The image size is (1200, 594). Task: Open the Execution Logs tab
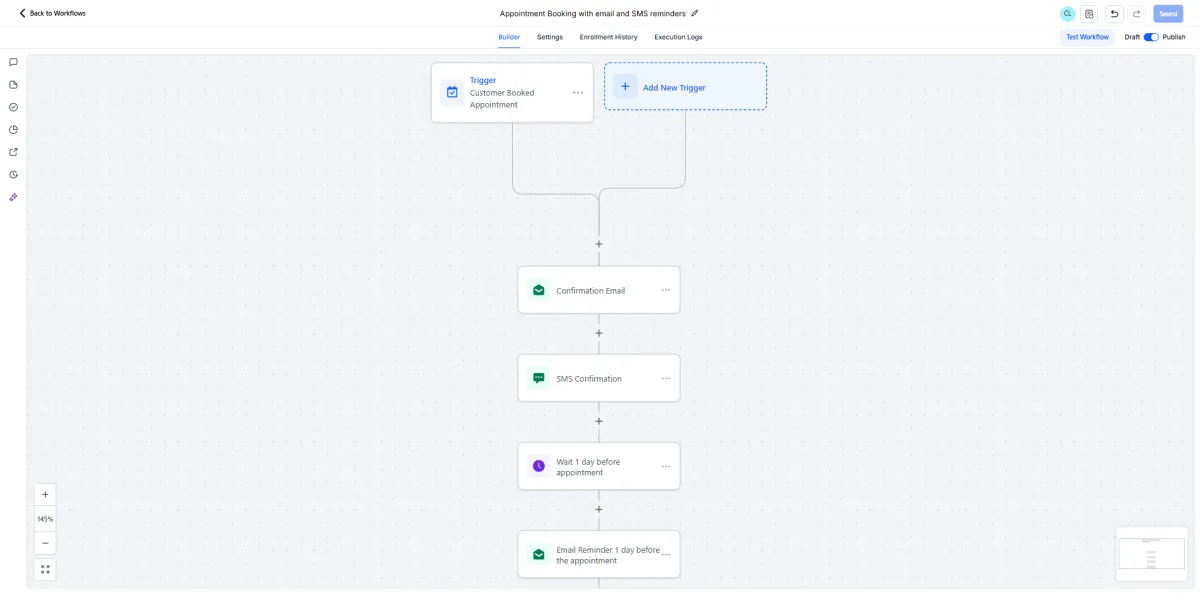[x=678, y=37]
